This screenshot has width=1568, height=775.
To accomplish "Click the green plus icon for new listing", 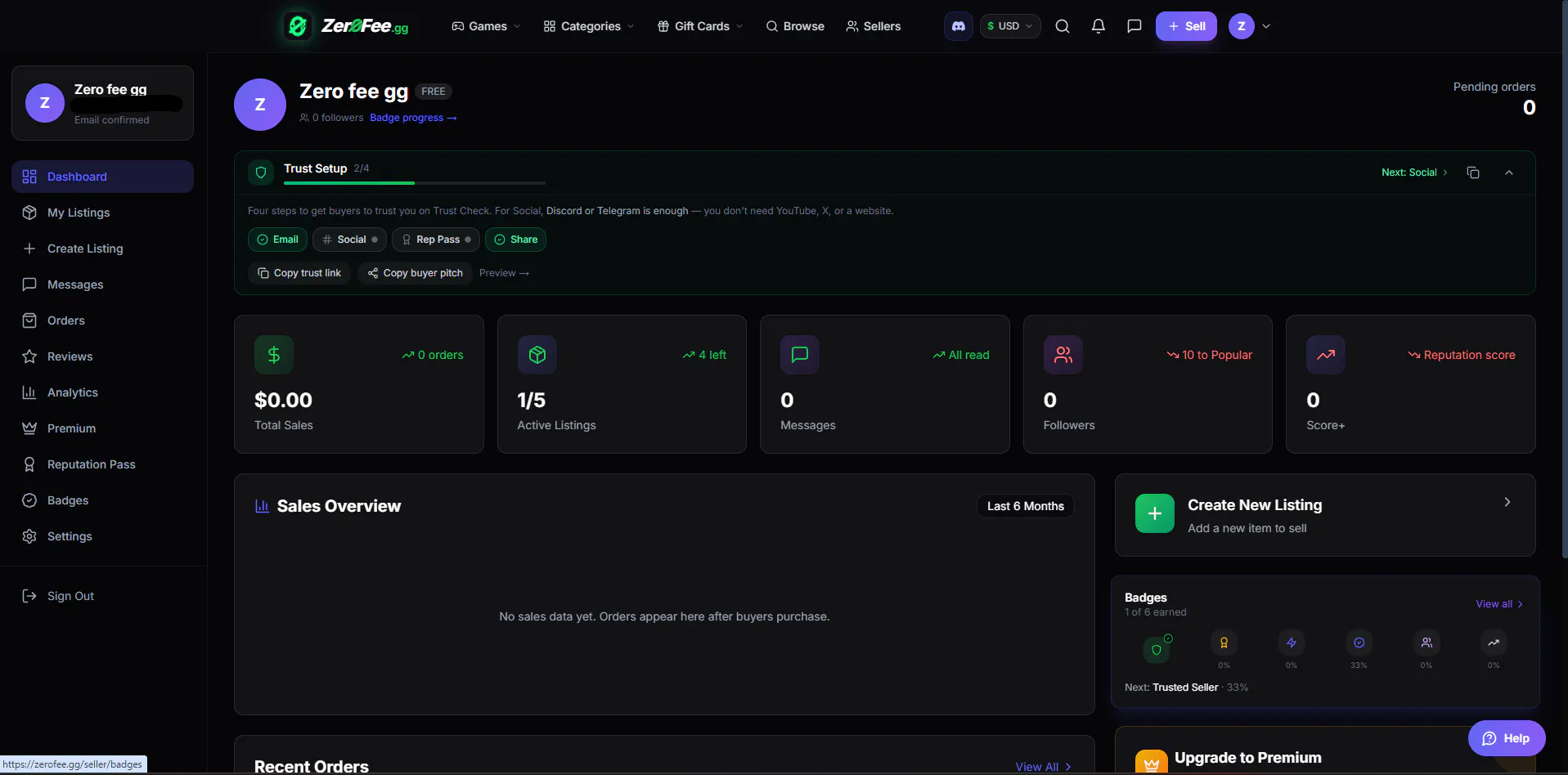I will [x=1155, y=513].
